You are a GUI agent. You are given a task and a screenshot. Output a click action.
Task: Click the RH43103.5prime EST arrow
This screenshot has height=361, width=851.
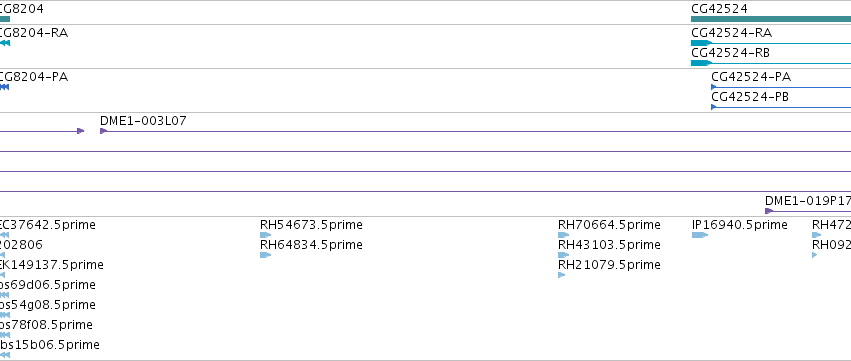click(x=563, y=255)
